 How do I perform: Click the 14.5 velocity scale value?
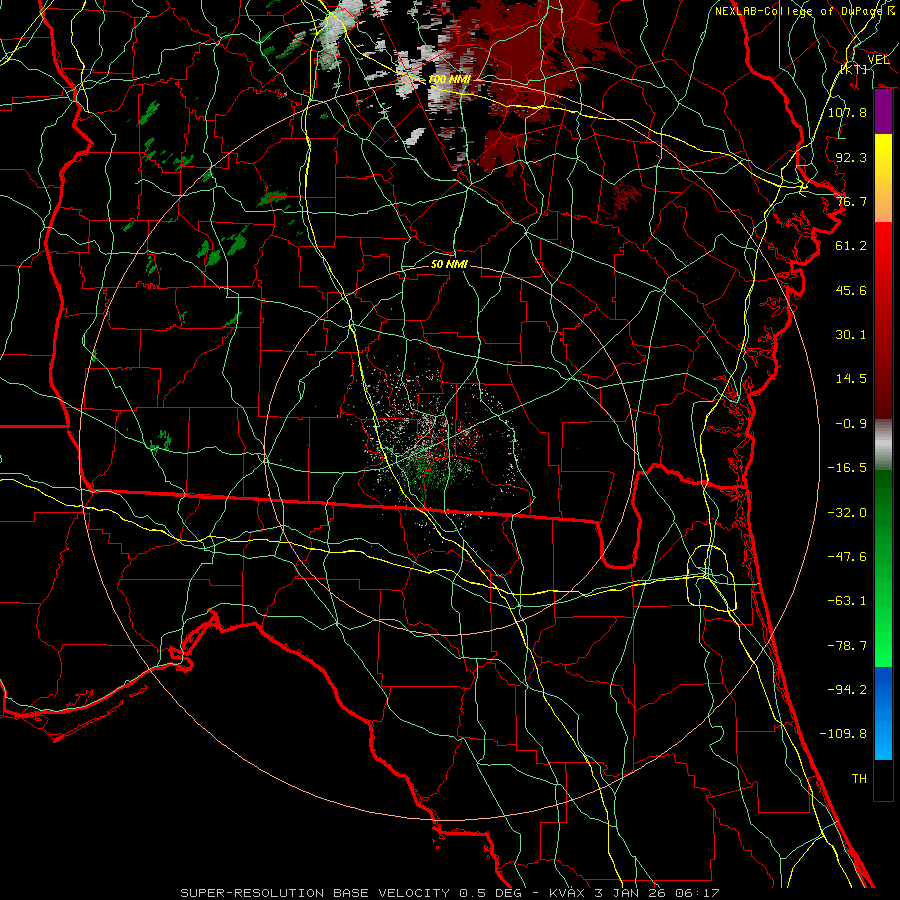(851, 379)
